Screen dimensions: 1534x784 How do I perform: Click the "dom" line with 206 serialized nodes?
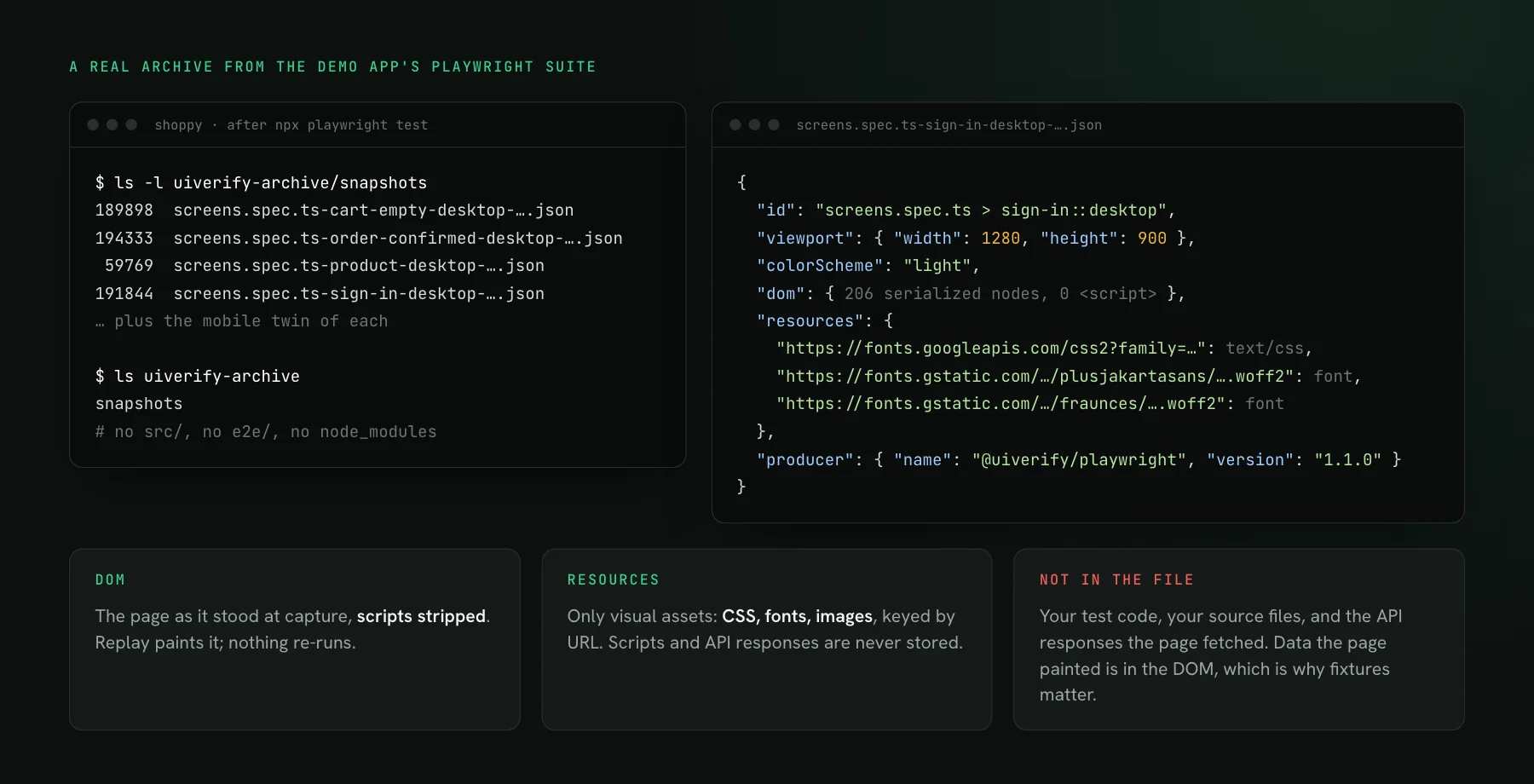(971, 294)
